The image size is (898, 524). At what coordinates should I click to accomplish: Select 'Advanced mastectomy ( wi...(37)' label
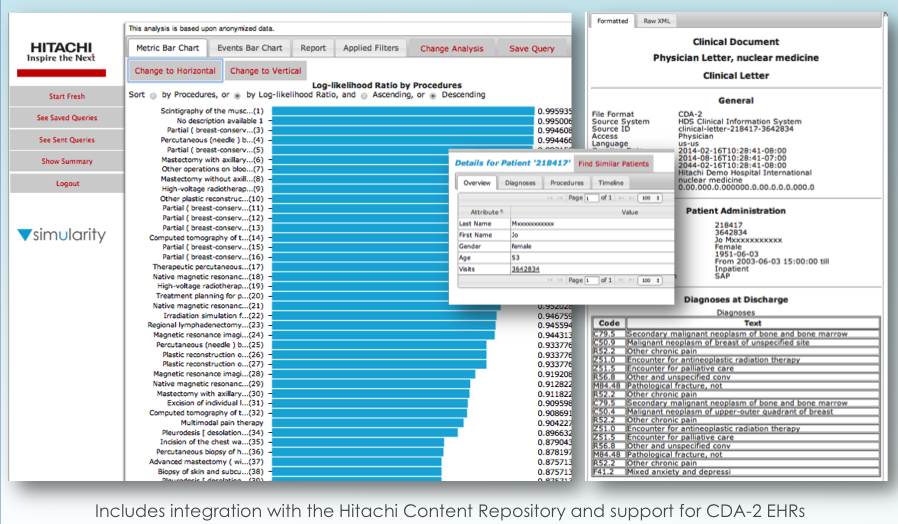coord(206,462)
